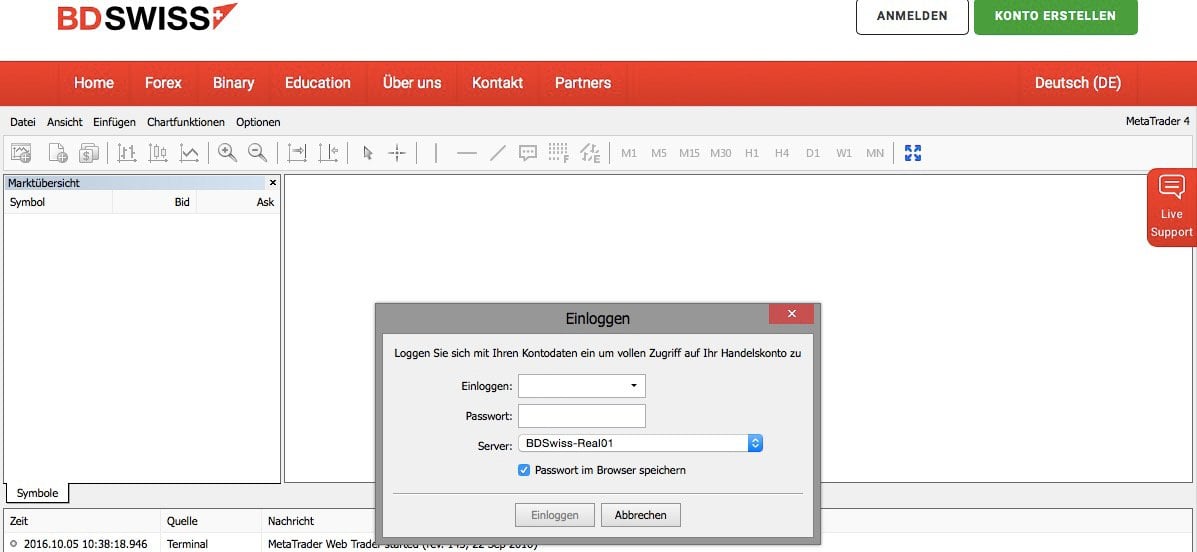The width and height of the screenshot is (1197, 552).
Task: Click the new order document icon
Action: pyautogui.click(x=58, y=153)
